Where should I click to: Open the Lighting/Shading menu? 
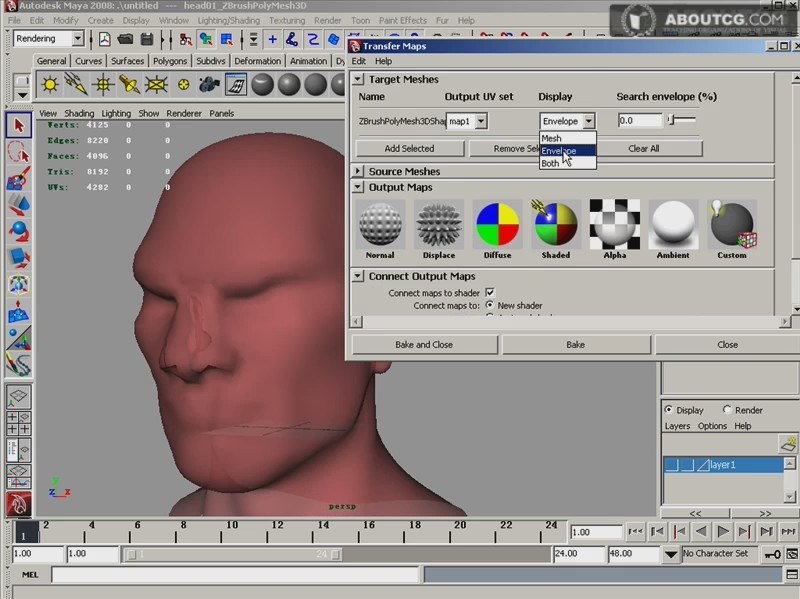[x=229, y=20]
